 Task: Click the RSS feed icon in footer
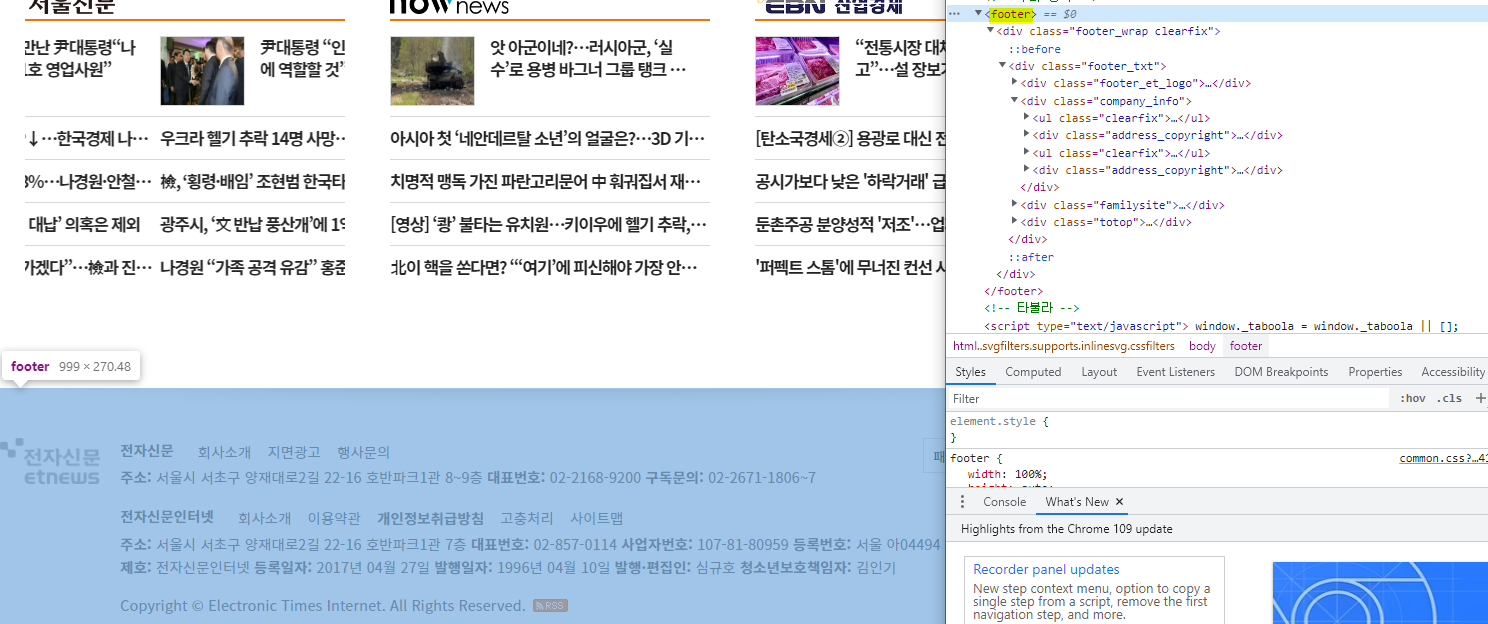pyautogui.click(x=551, y=606)
